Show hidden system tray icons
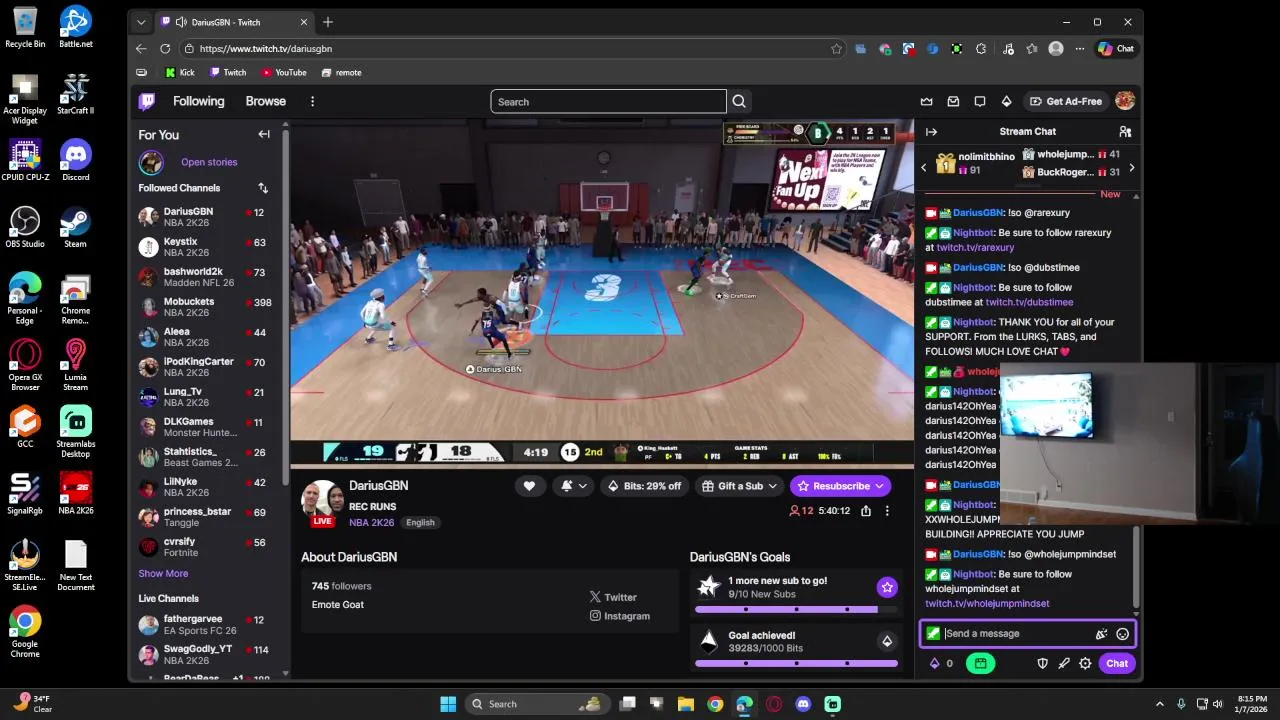The image size is (1280, 720). click(1160, 704)
